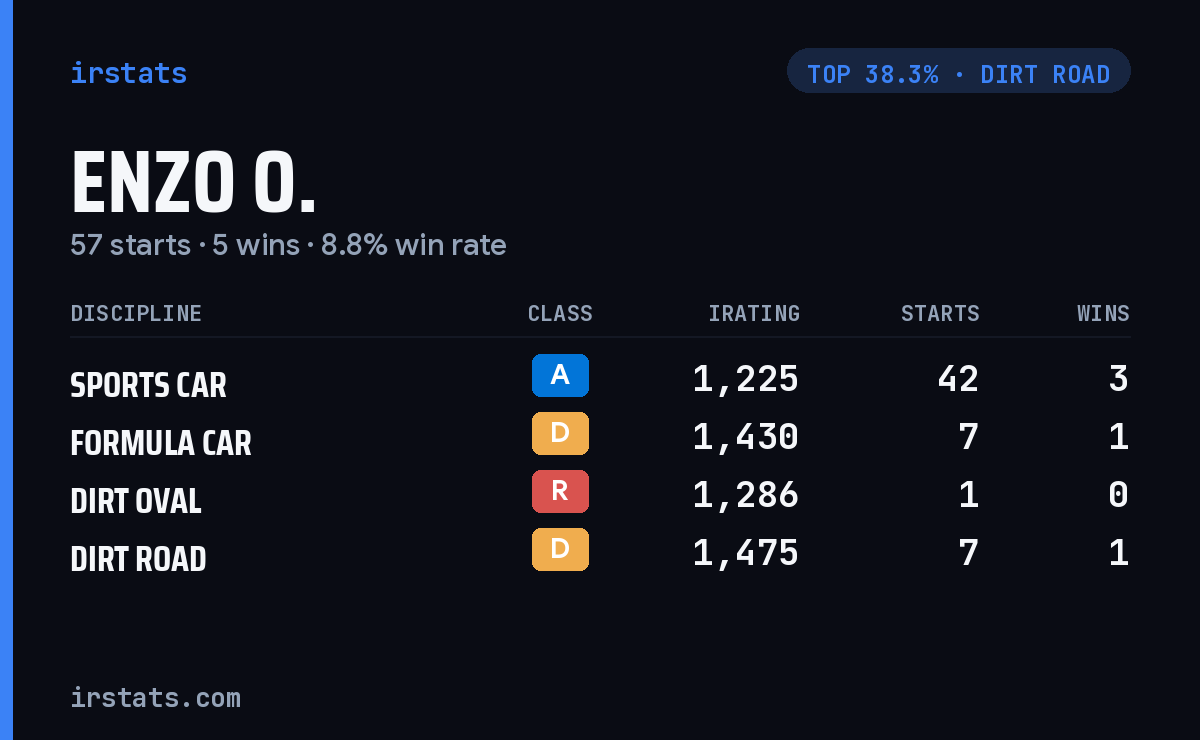Sort by the iRating column header
The image size is (1200, 740).
pyautogui.click(x=754, y=314)
